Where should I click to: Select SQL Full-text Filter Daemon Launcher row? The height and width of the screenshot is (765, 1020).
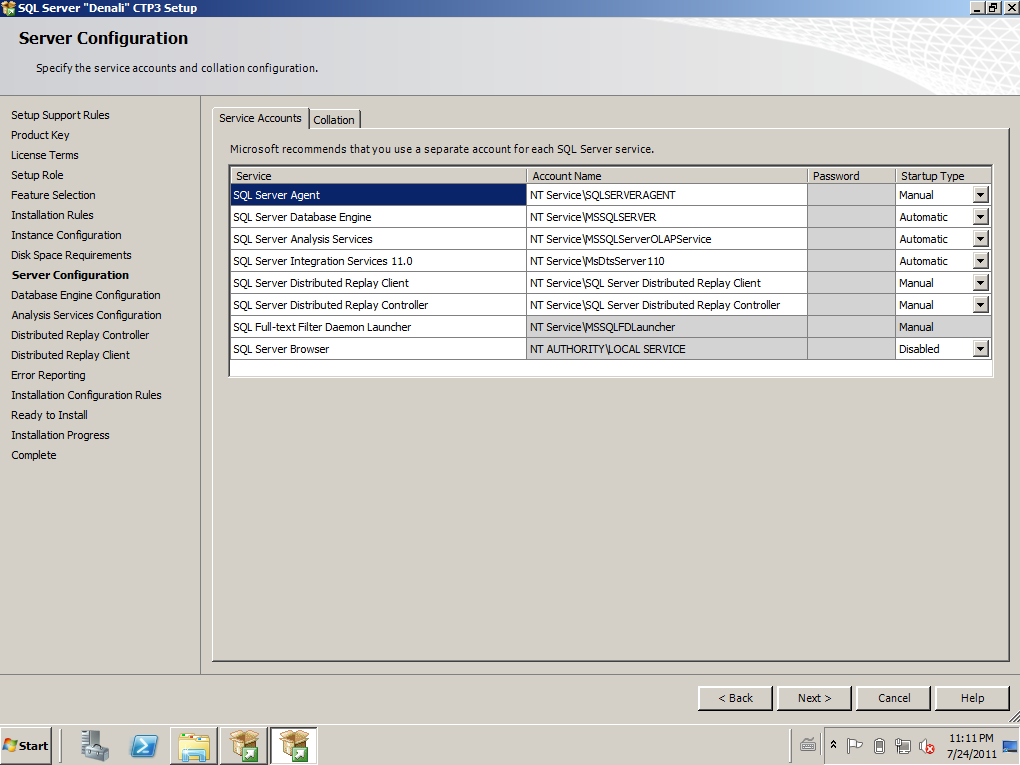379,327
